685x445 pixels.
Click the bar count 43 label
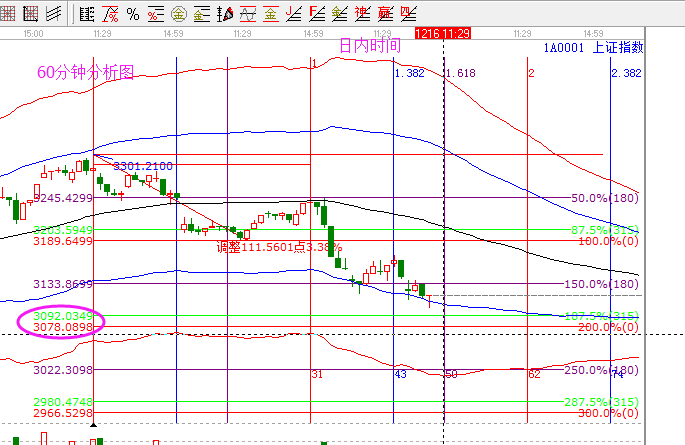coord(401,374)
